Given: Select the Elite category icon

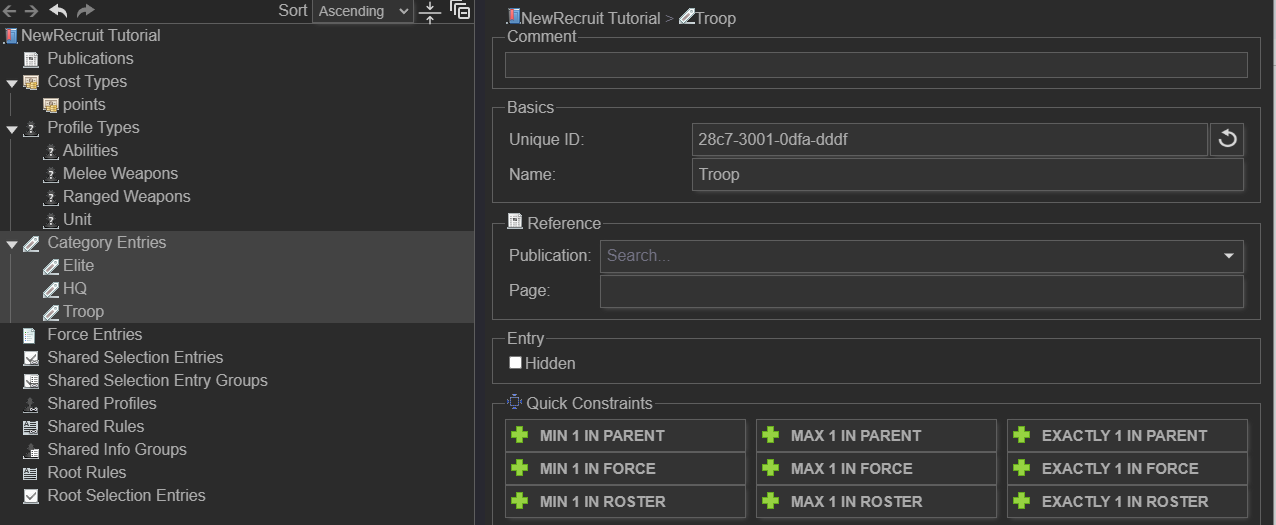Looking at the screenshot, I should 51,266.
